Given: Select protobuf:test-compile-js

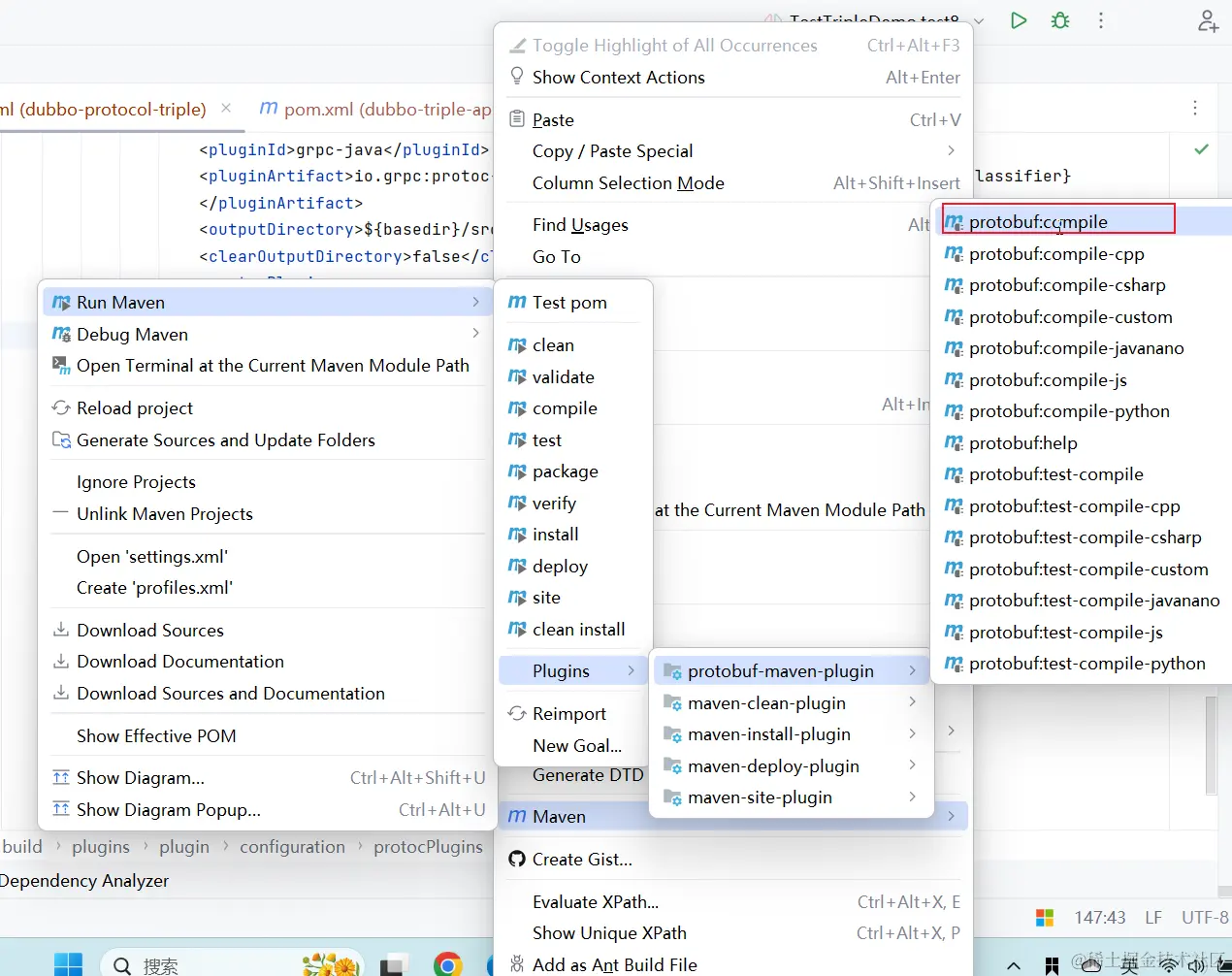Looking at the screenshot, I should [1084, 633].
